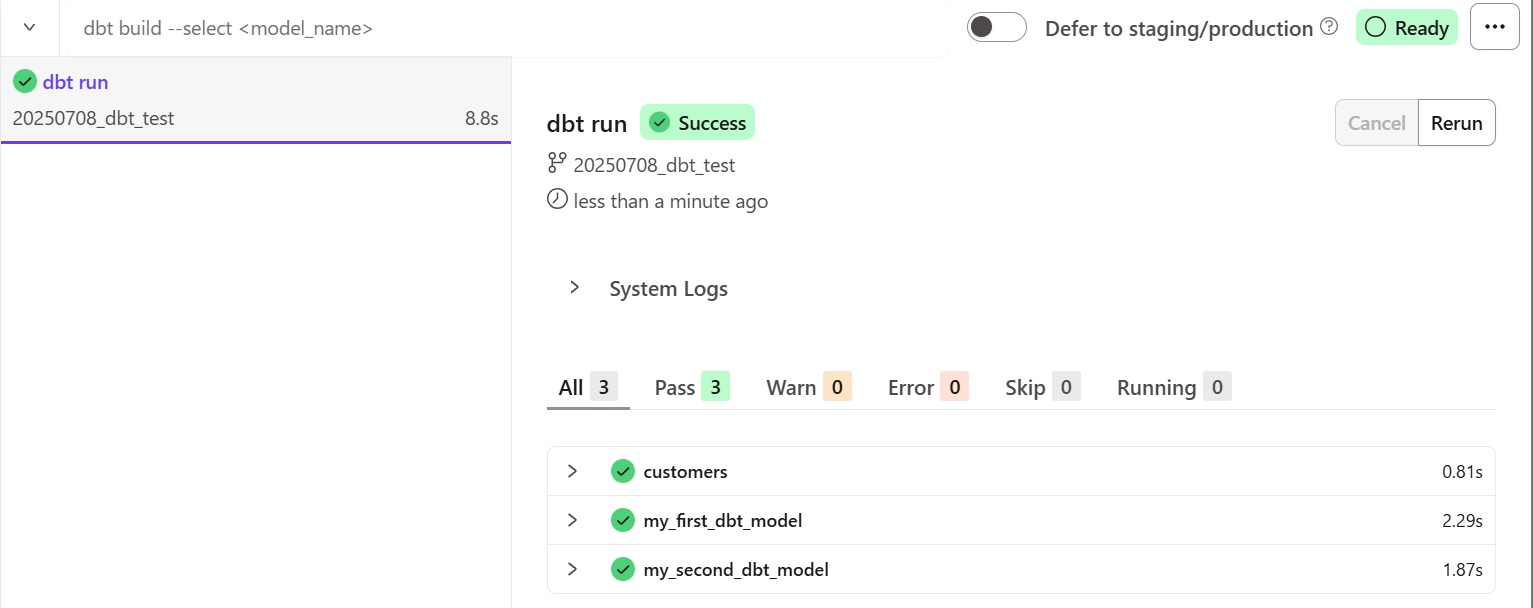Image resolution: width=1533 pixels, height=608 pixels.
Task: Switch to the Running tab
Action: (x=1174, y=387)
